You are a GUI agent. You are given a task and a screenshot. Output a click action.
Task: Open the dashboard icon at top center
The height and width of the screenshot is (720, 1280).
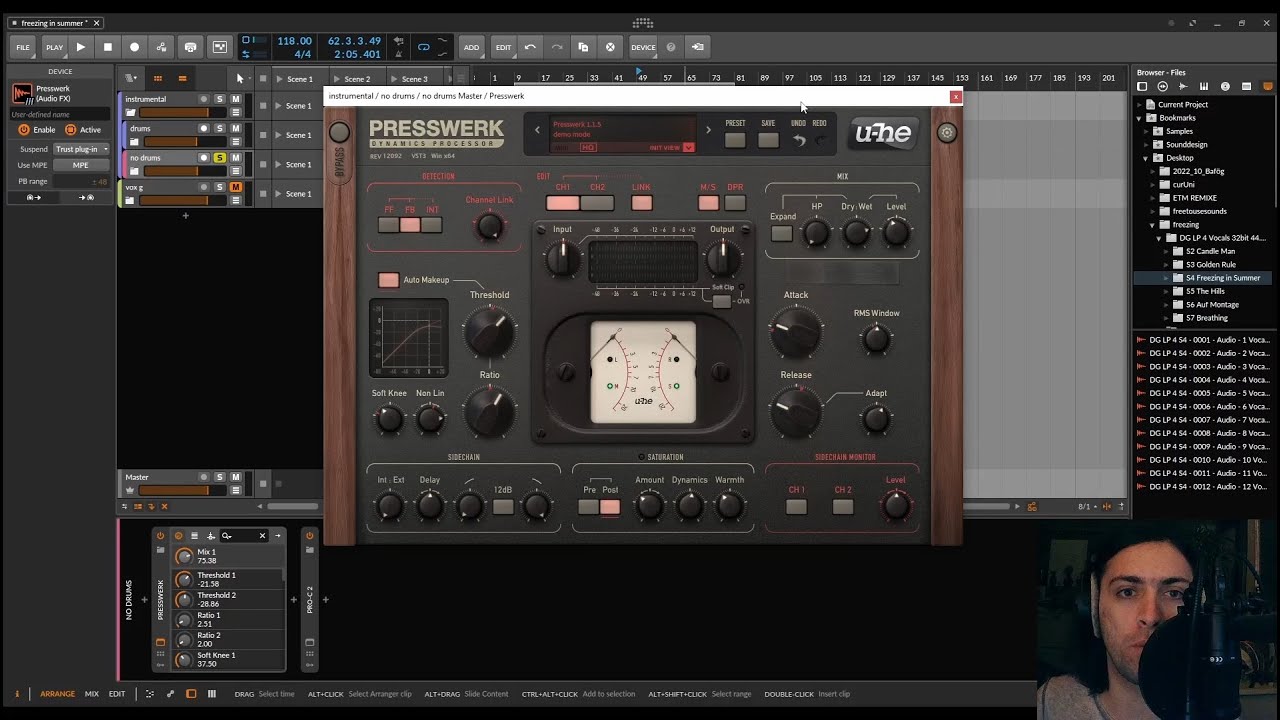642,23
